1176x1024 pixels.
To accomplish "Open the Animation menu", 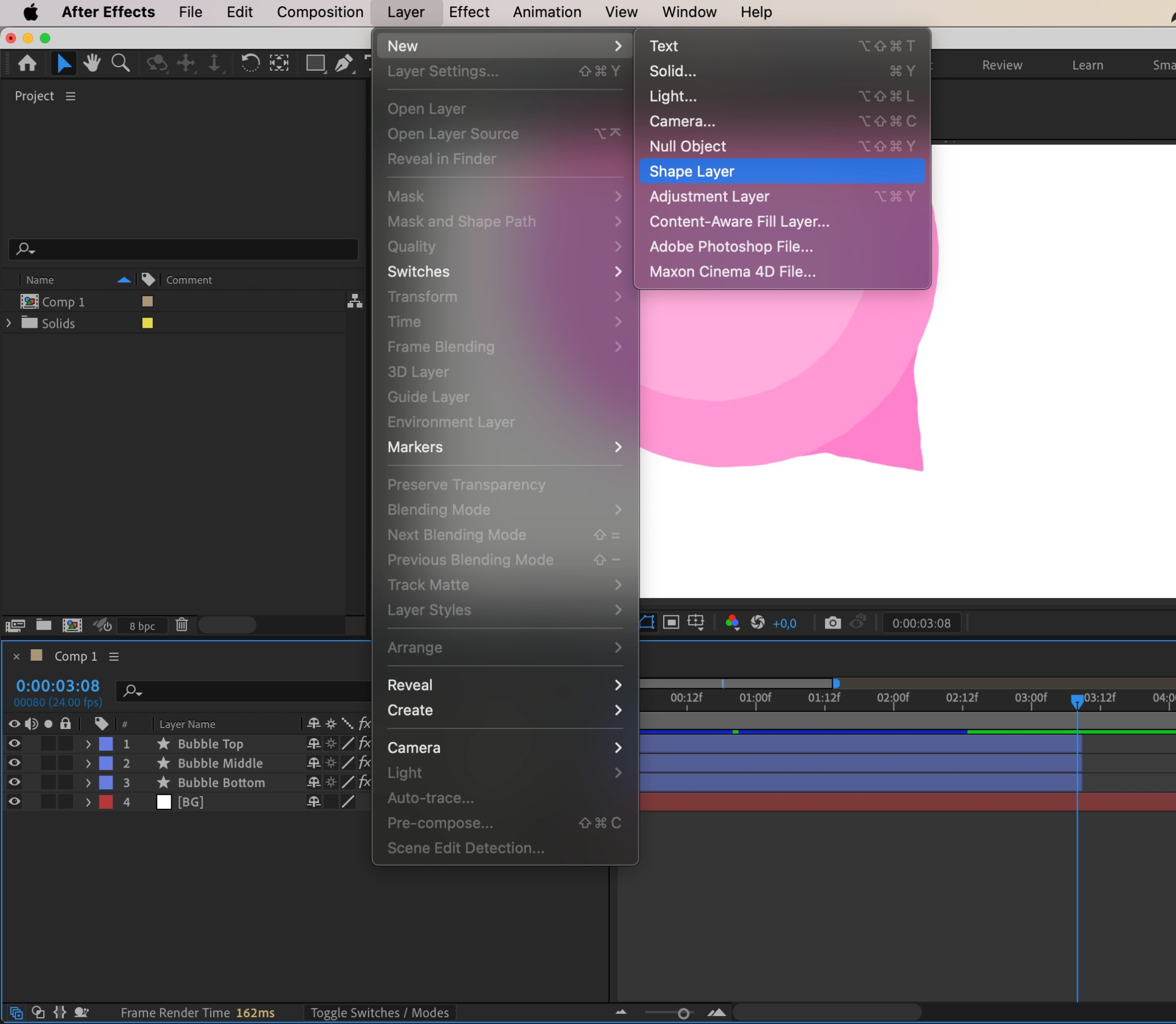I will 547,12.
